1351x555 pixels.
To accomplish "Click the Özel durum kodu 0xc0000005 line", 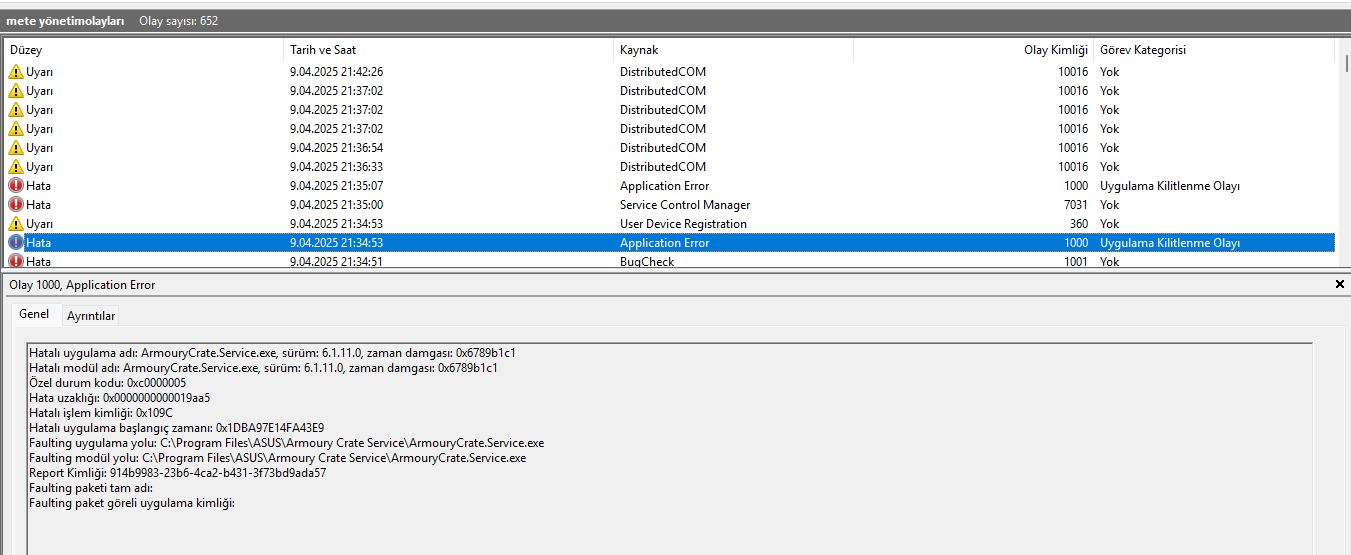I will pyautogui.click(x=107, y=383).
